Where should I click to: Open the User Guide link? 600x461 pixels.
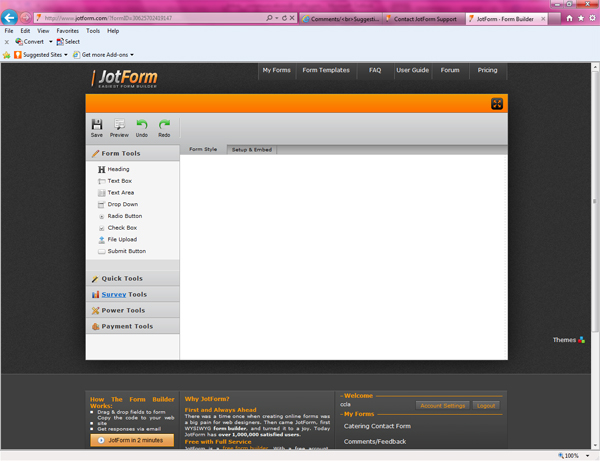pos(412,70)
